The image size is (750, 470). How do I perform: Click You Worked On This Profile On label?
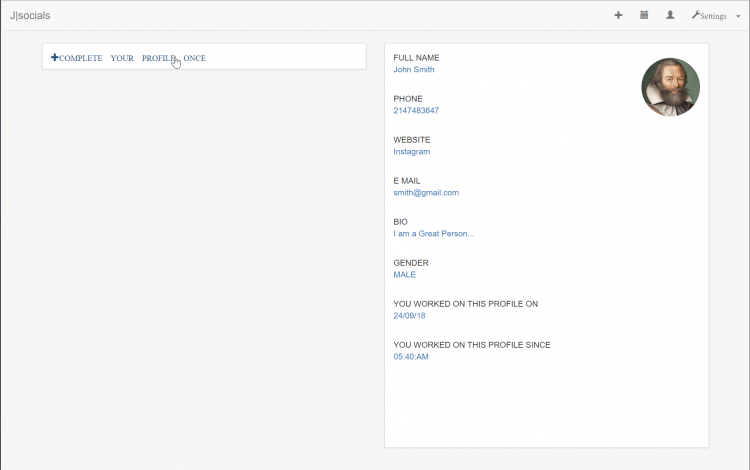[465, 304]
